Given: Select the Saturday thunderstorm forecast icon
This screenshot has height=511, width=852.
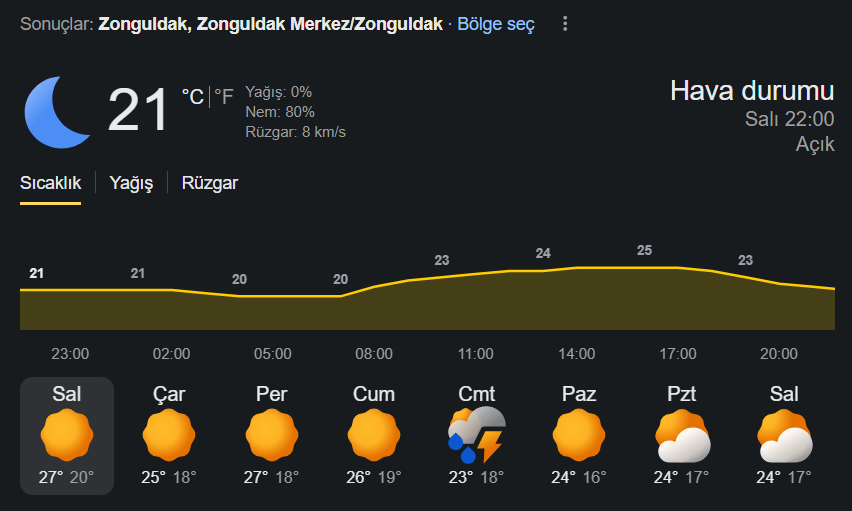Looking at the screenshot, I should pos(477,435).
